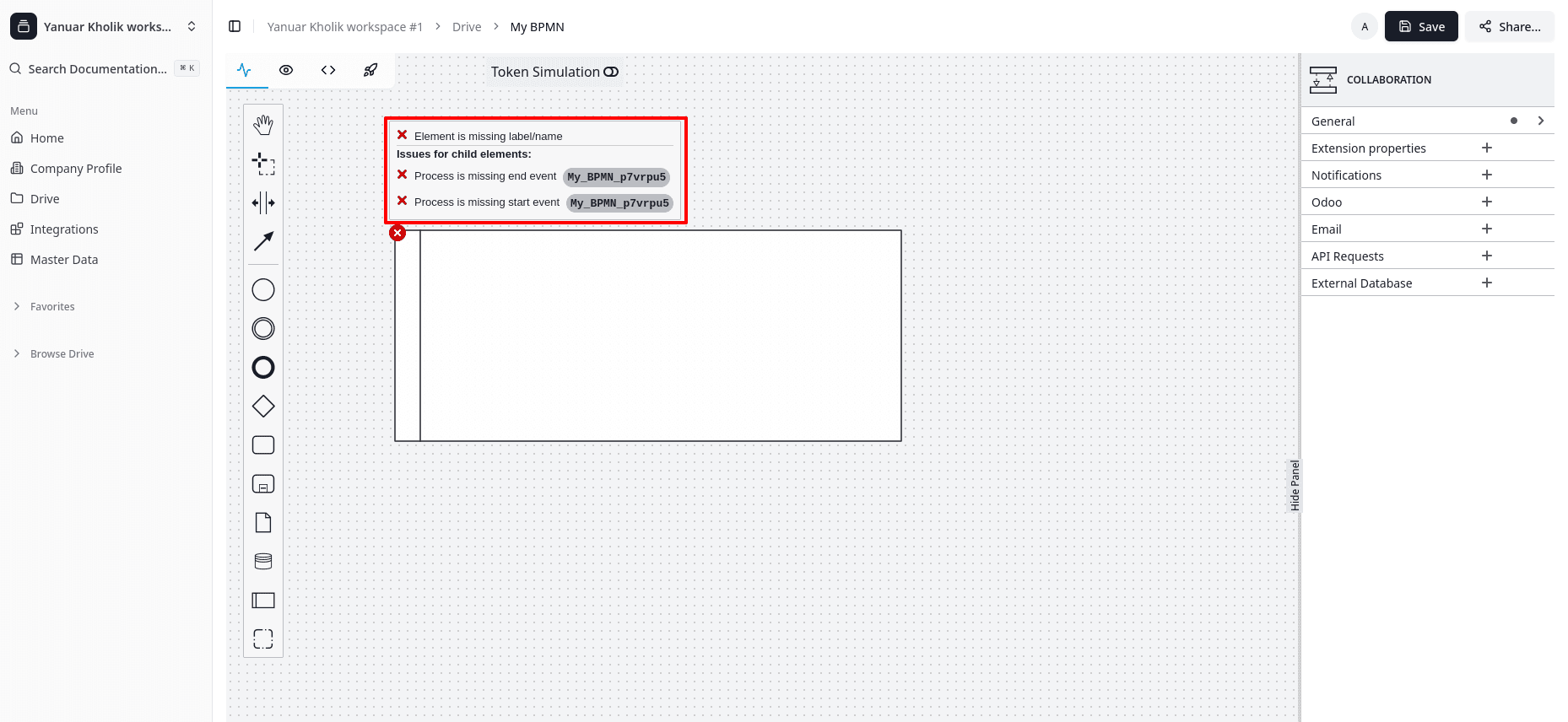Activate the Lasso selection tool

point(263,164)
